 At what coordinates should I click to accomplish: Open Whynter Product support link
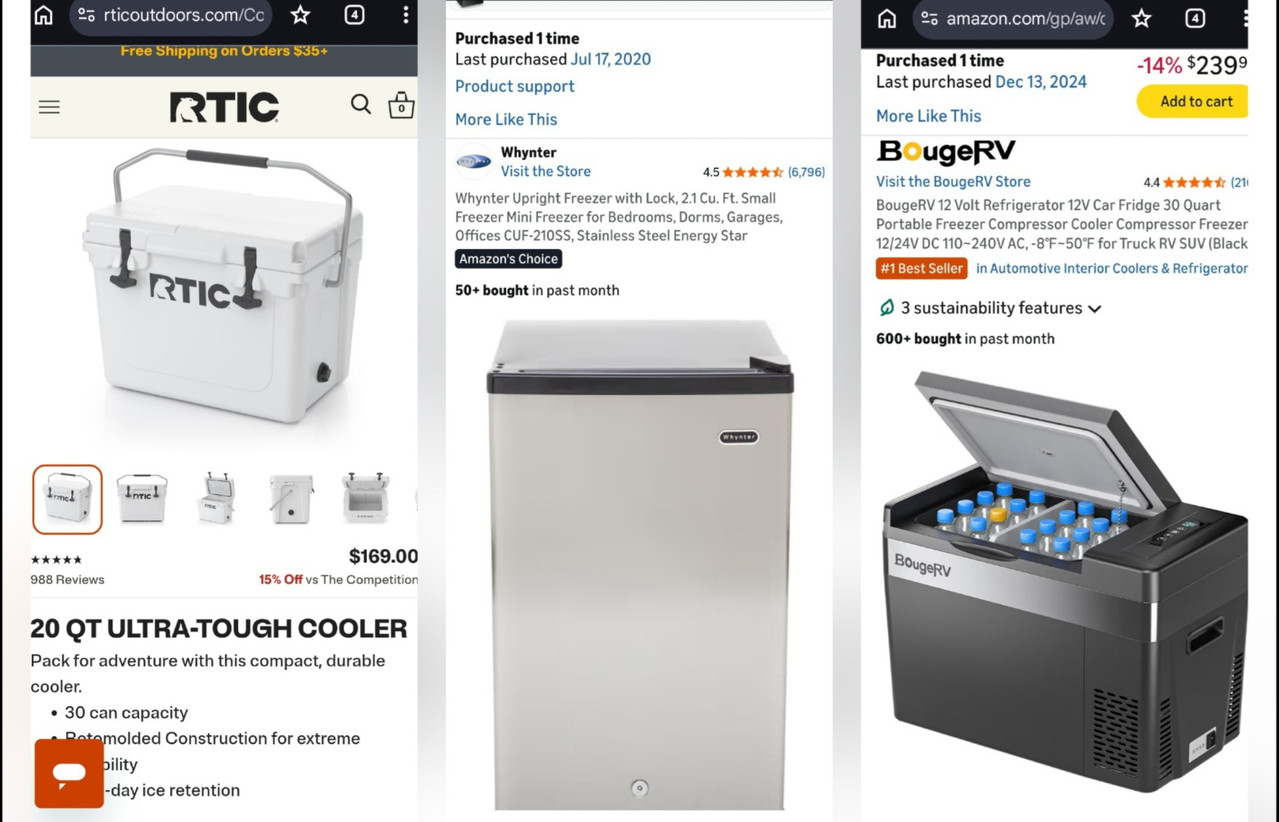[x=514, y=86]
